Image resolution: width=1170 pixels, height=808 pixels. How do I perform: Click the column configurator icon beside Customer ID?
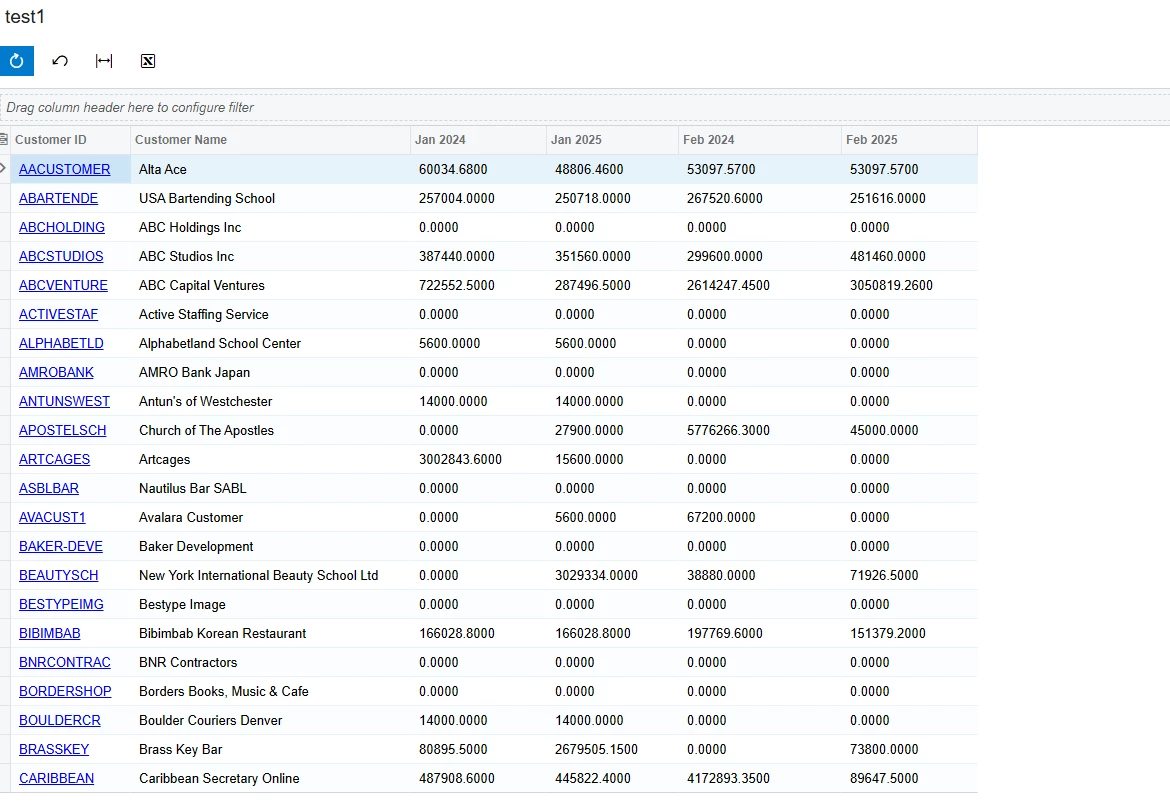tap(4, 140)
